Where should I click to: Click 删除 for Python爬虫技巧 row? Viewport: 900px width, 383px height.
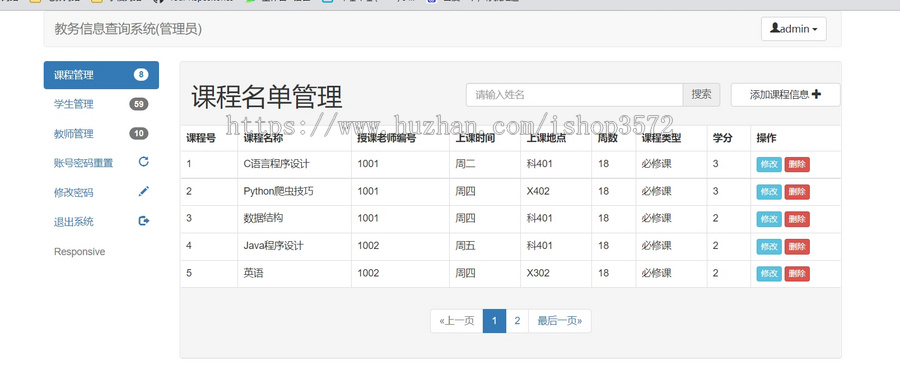tap(797, 192)
